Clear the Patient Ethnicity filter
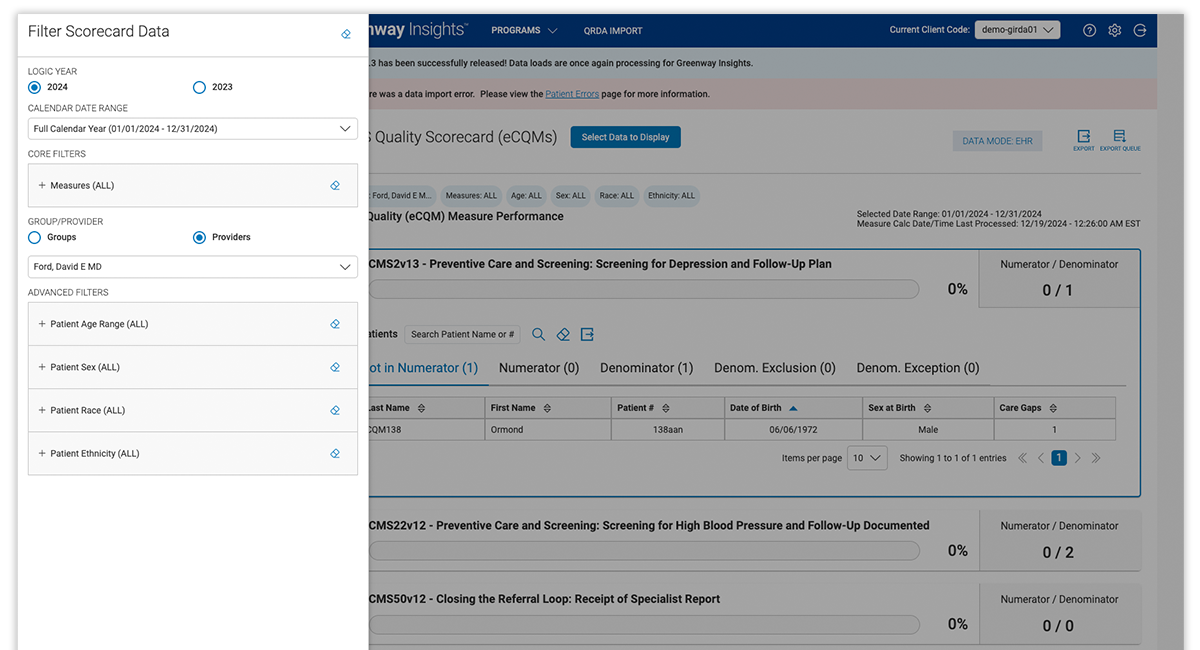Image resolution: width=1200 pixels, height=650 pixels. tap(335, 454)
